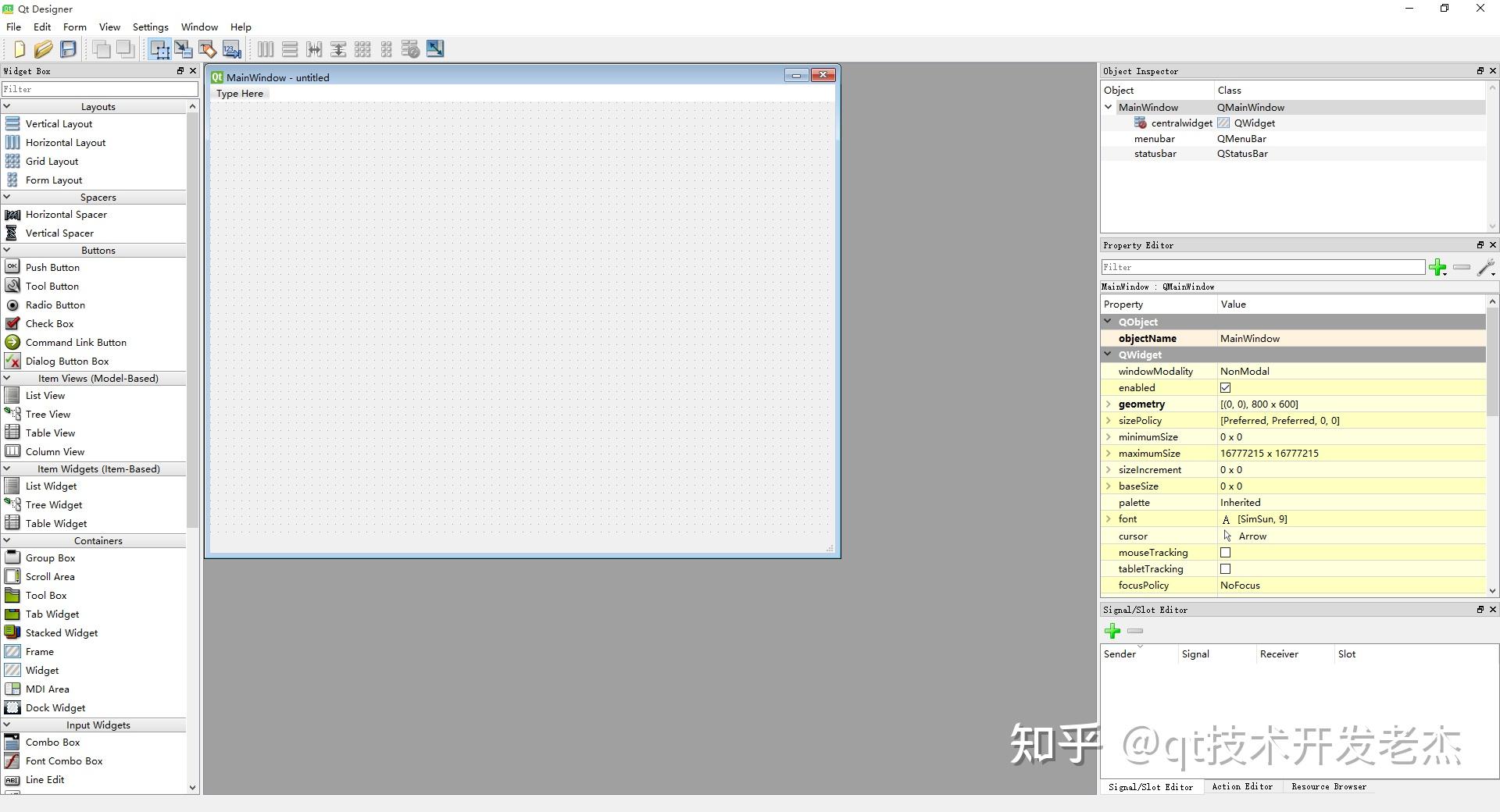Expand the geometry property in Property Editor
This screenshot has height=812, width=1500.
pyautogui.click(x=1109, y=404)
